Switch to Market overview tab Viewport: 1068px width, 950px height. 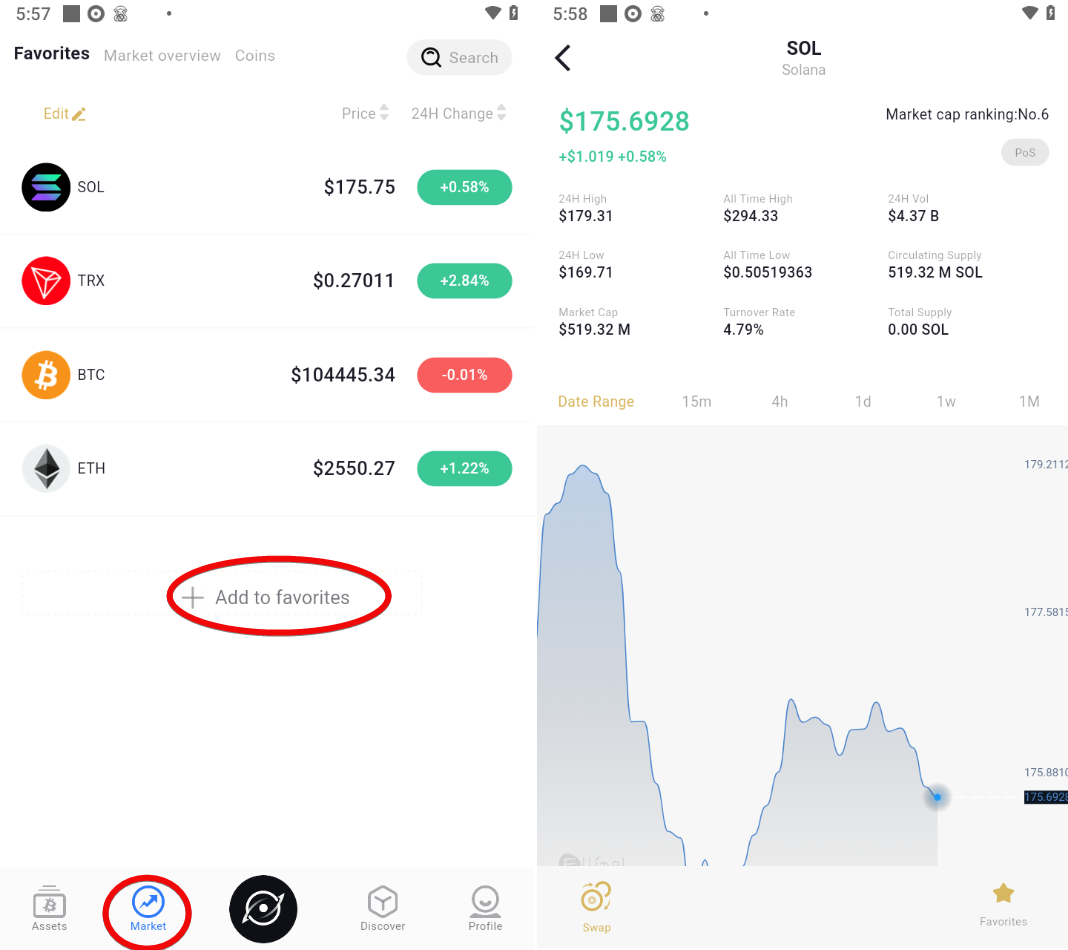[x=162, y=56]
